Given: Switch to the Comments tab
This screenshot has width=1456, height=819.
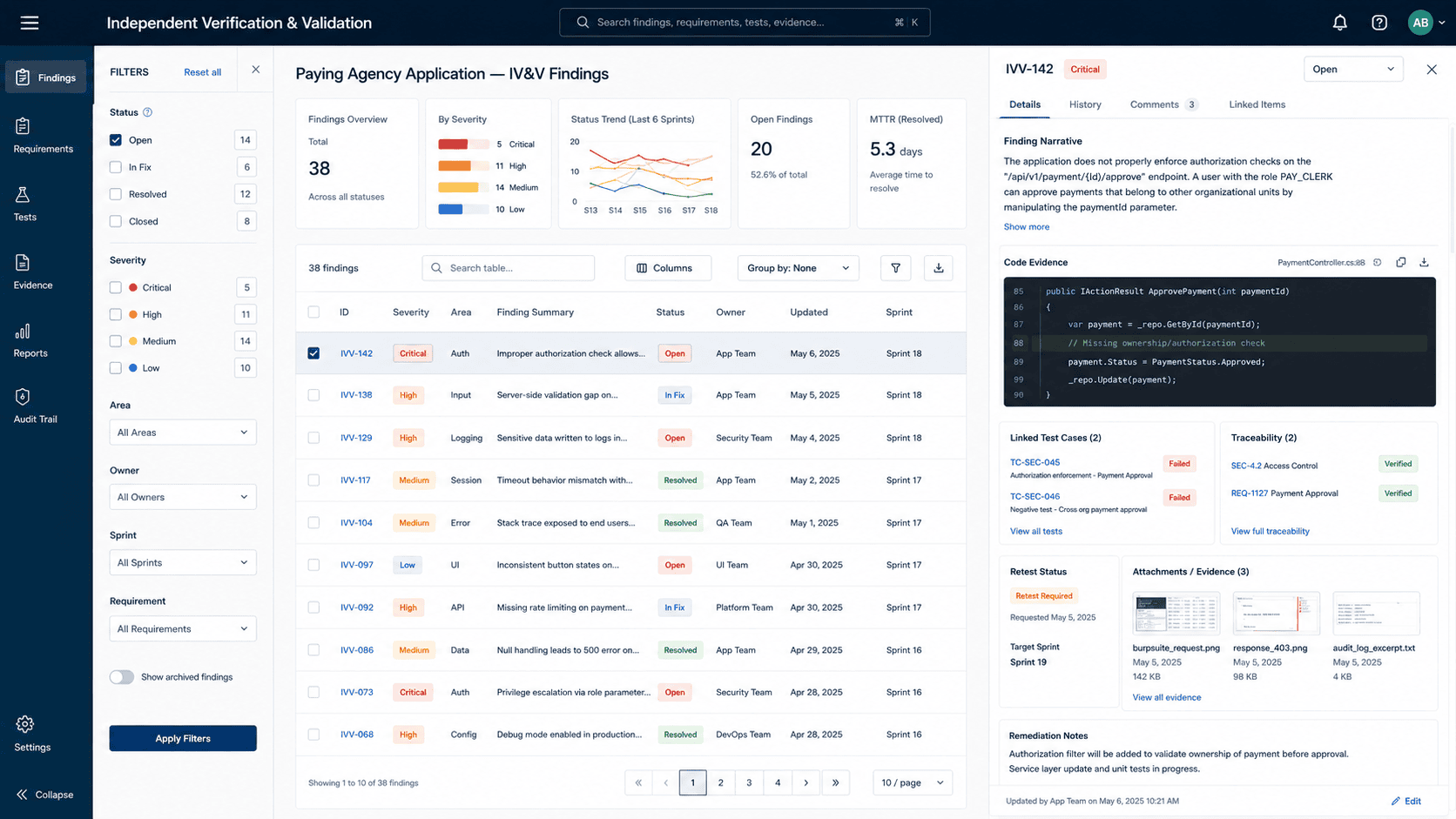Looking at the screenshot, I should coord(1164,104).
